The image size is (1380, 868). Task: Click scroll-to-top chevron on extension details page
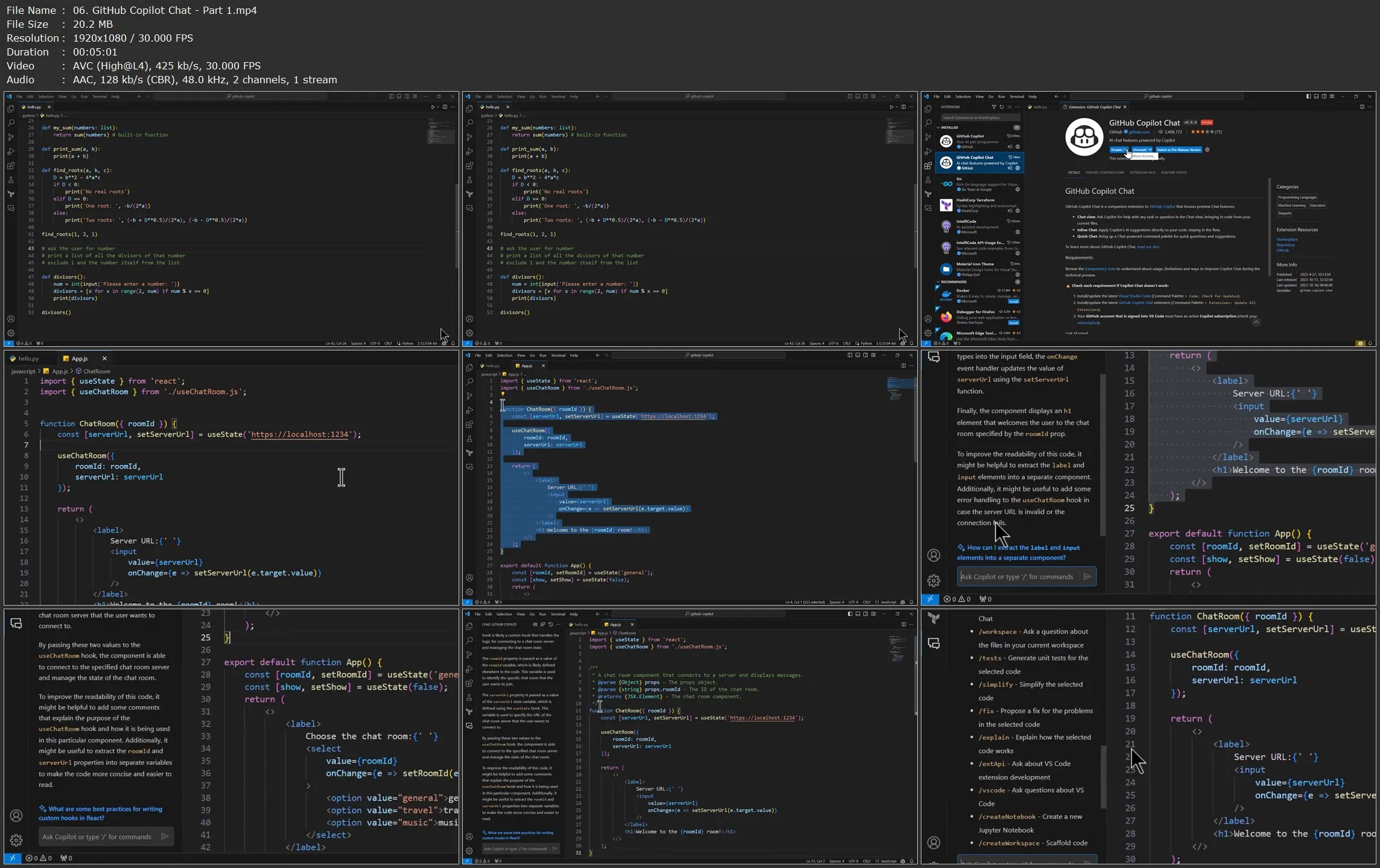tap(1256, 322)
